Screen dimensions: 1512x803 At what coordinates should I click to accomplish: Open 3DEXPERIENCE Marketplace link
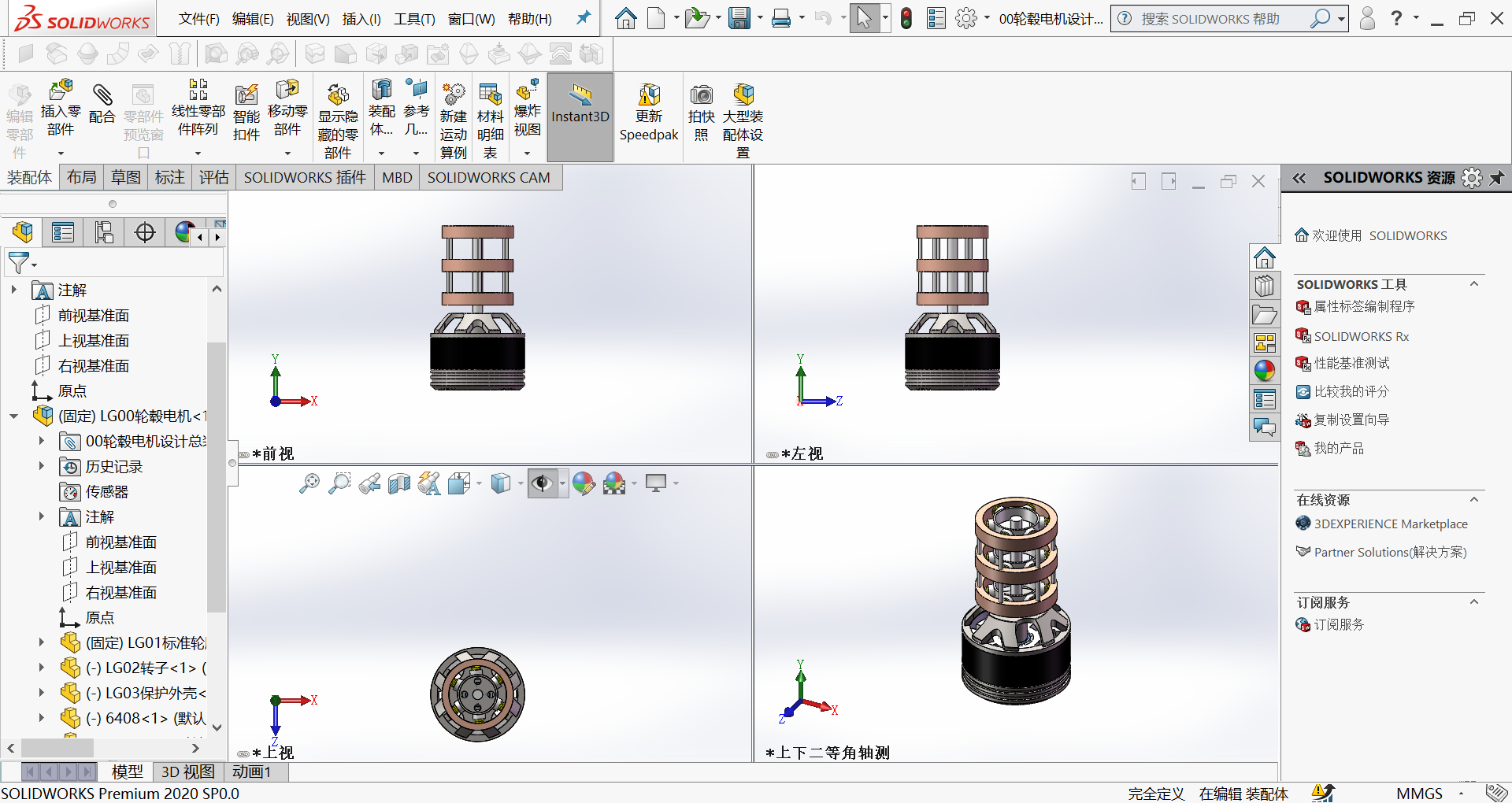point(1391,524)
